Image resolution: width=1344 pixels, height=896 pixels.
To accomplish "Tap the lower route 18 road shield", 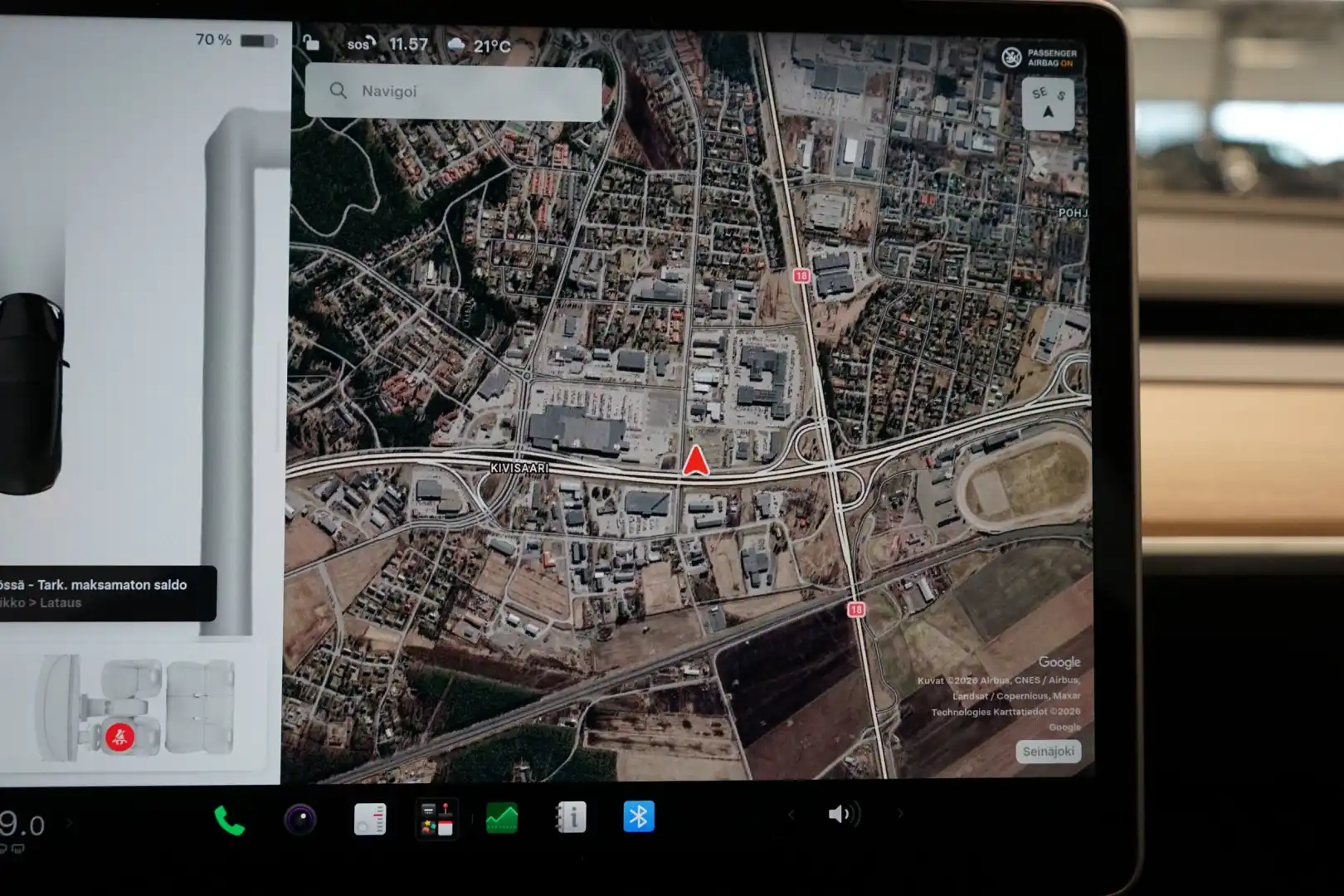I will click(x=856, y=609).
